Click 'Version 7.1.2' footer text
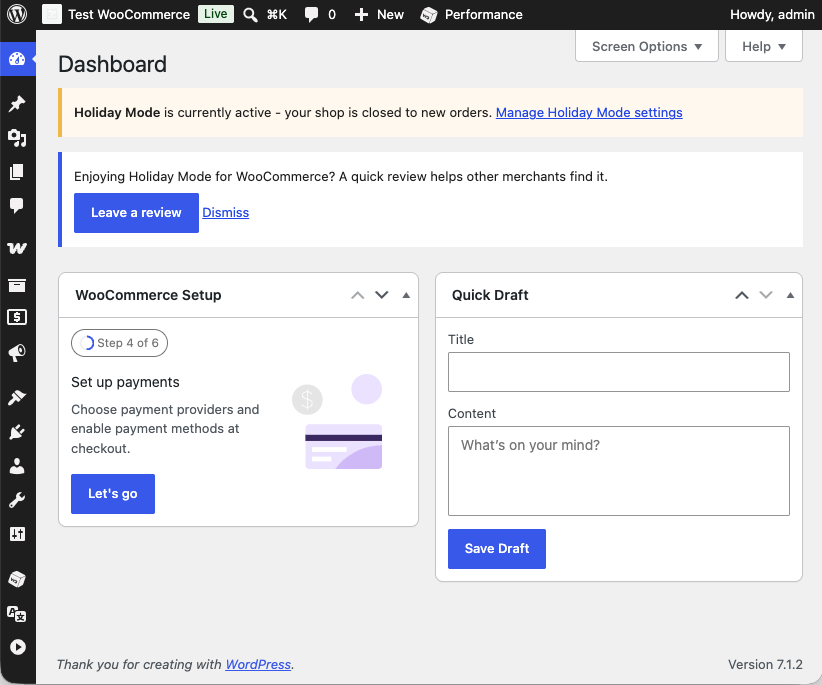This screenshot has height=685, width=822. (765, 665)
